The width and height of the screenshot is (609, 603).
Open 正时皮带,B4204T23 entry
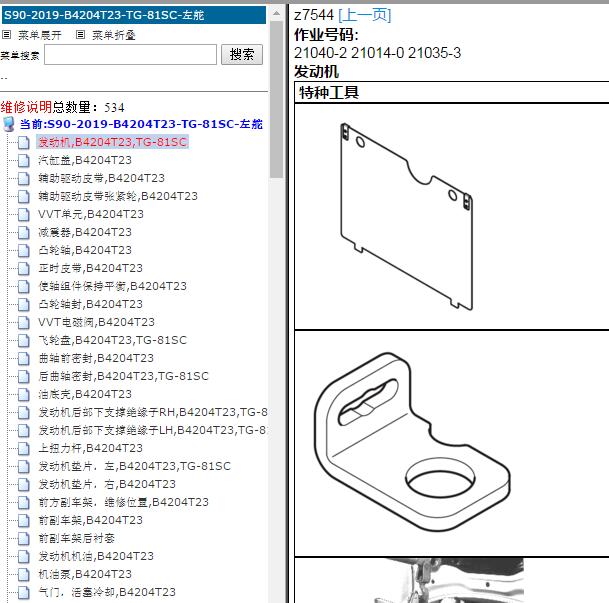(90, 268)
